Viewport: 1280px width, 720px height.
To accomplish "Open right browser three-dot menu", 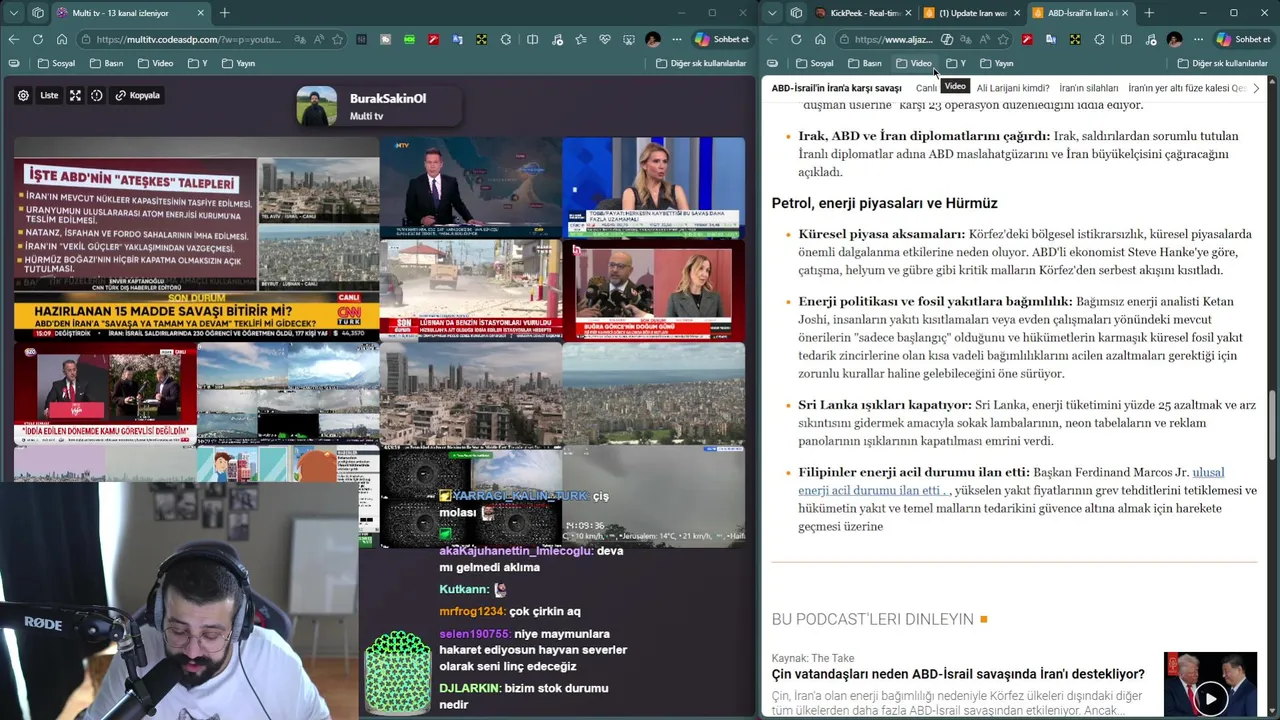I will coord(1198,39).
